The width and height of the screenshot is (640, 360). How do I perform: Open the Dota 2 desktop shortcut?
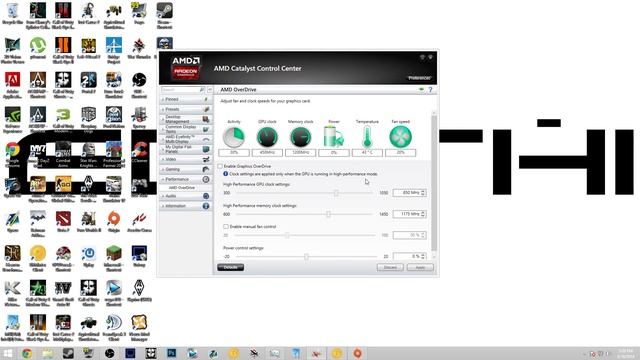pos(63,222)
